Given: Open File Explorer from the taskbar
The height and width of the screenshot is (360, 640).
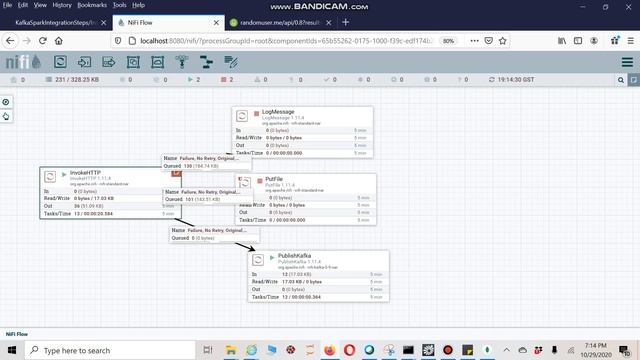Looking at the screenshot, I should coord(231,350).
